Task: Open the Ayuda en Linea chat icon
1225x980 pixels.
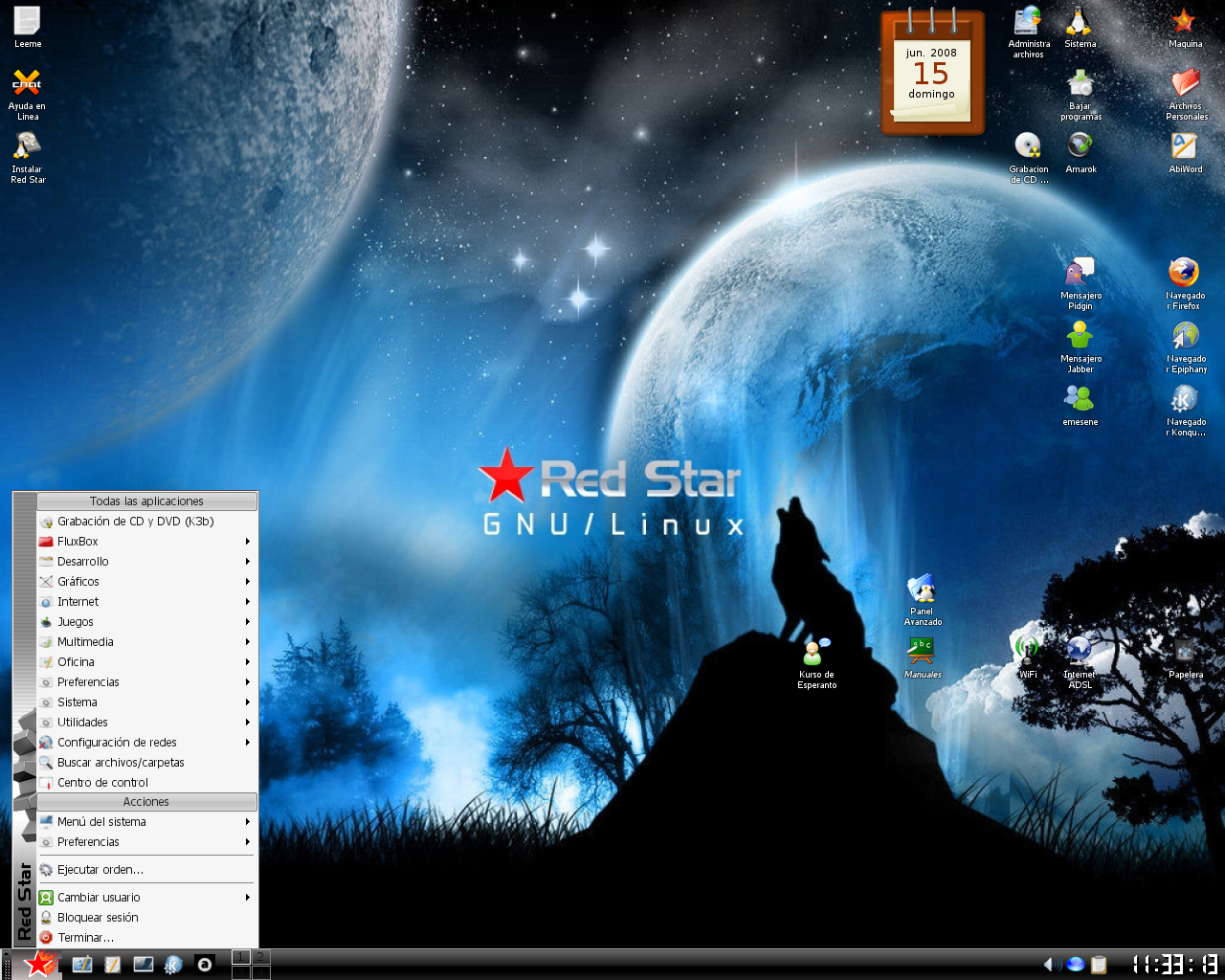Action: coord(27,94)
